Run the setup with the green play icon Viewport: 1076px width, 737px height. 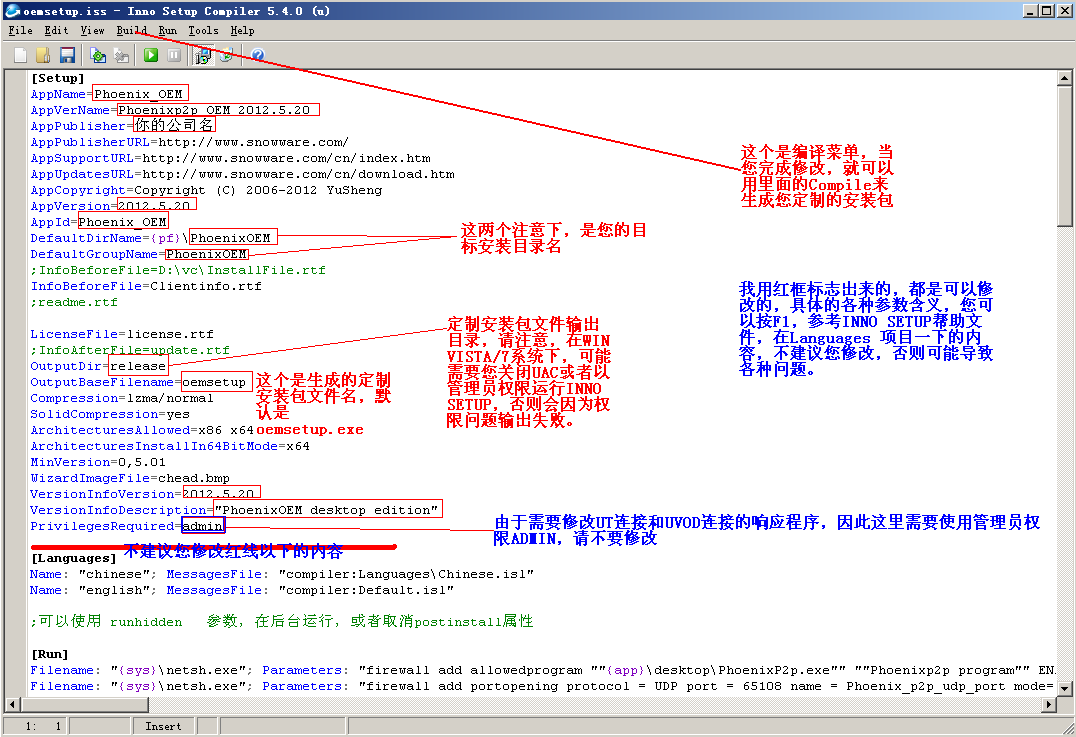coord(151,56)
